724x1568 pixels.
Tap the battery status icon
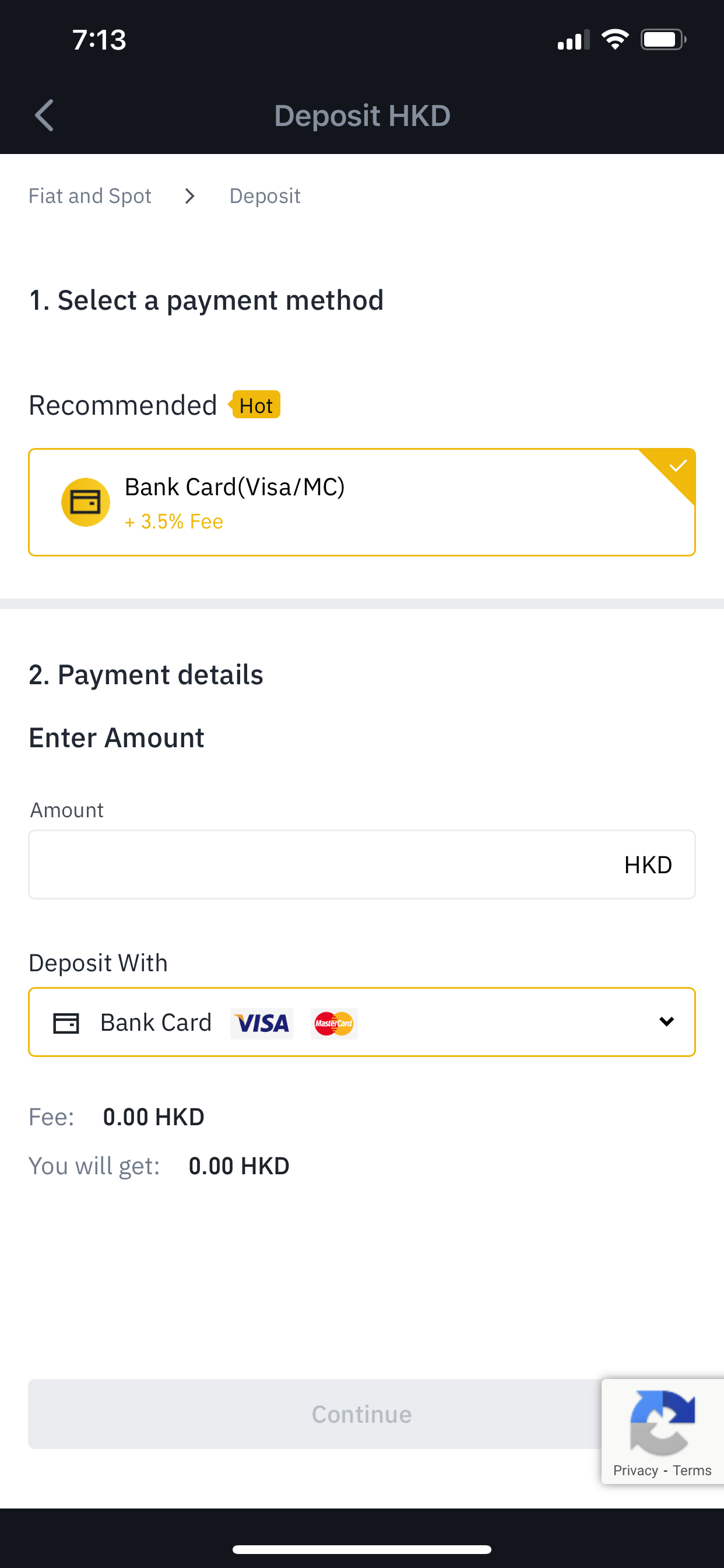click(x=663, y=40)
